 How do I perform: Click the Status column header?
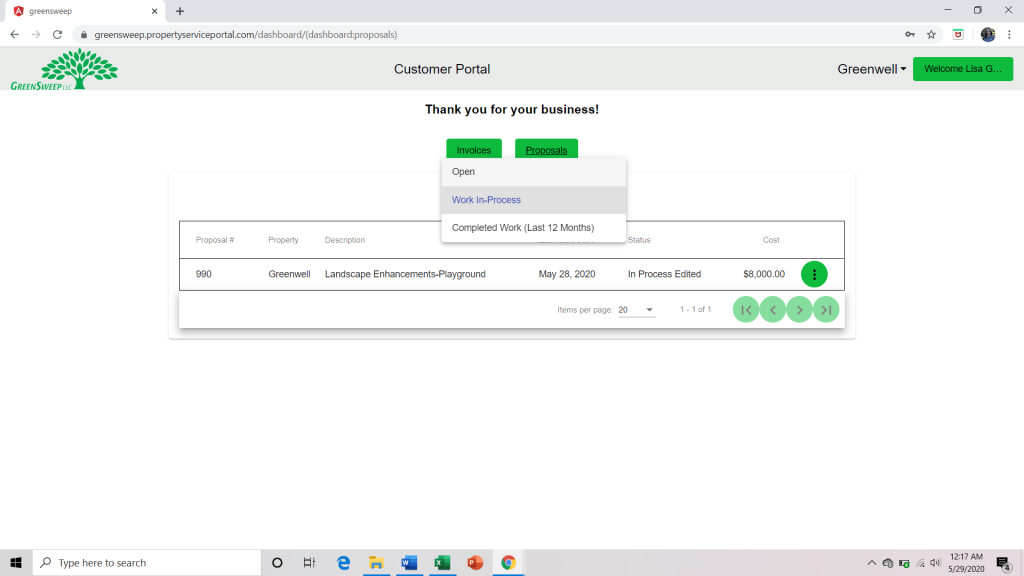(x=639, y=240)
